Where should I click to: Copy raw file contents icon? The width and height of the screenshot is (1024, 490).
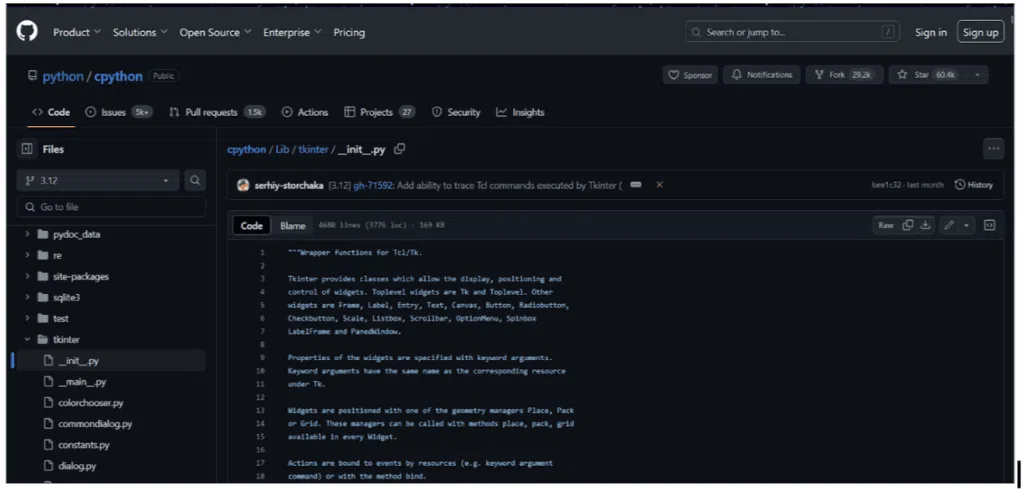coord(908,225)
